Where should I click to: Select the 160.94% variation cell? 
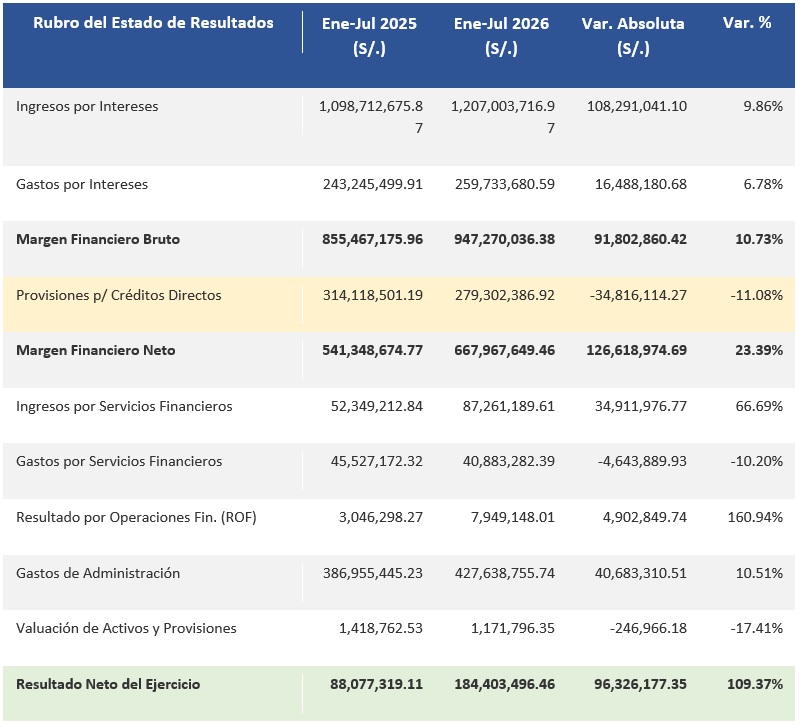(x=755, y=517)
